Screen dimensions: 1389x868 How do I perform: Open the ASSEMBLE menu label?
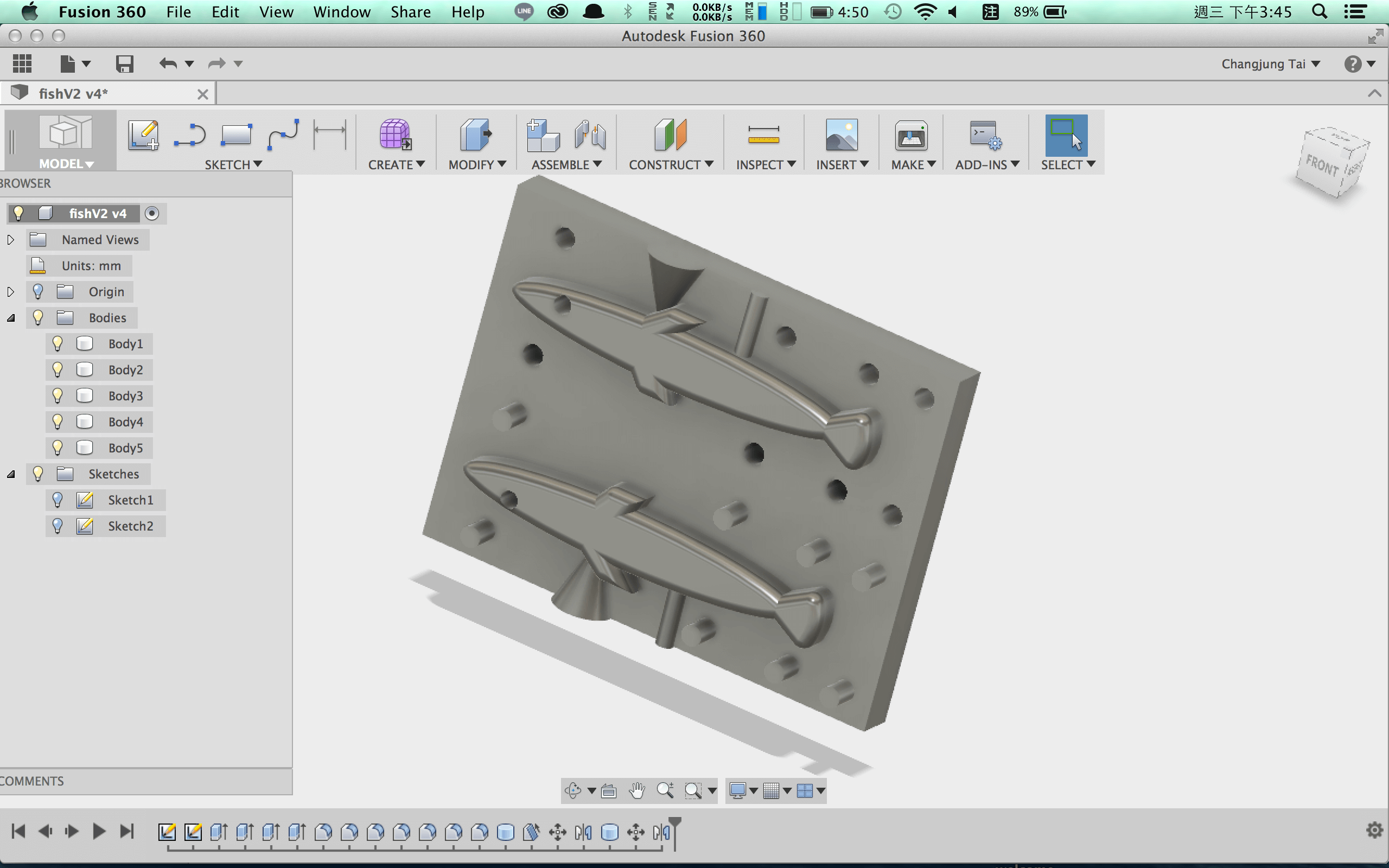566,165
